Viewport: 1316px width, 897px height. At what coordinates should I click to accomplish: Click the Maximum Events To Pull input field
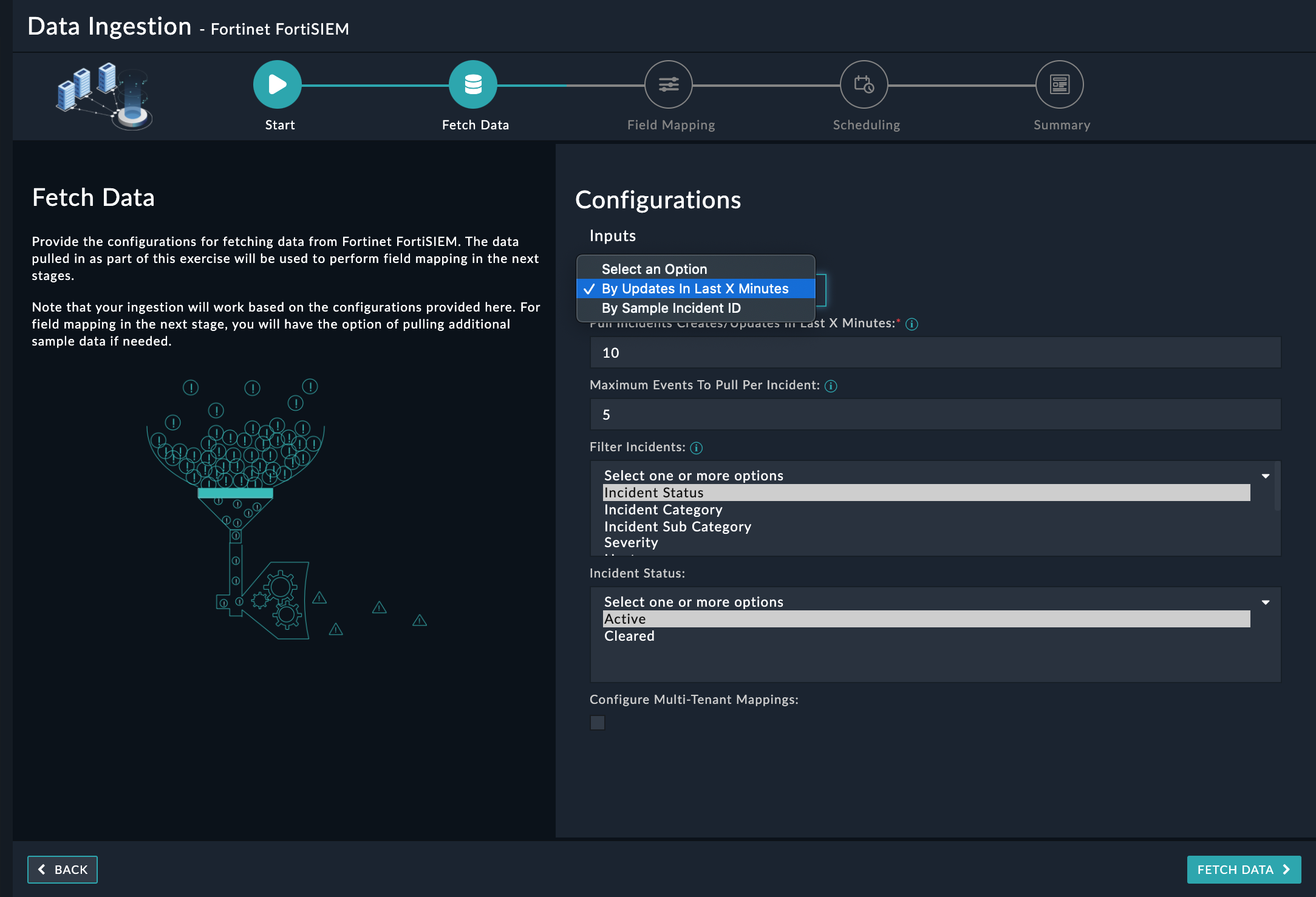(x=935, y=414)
